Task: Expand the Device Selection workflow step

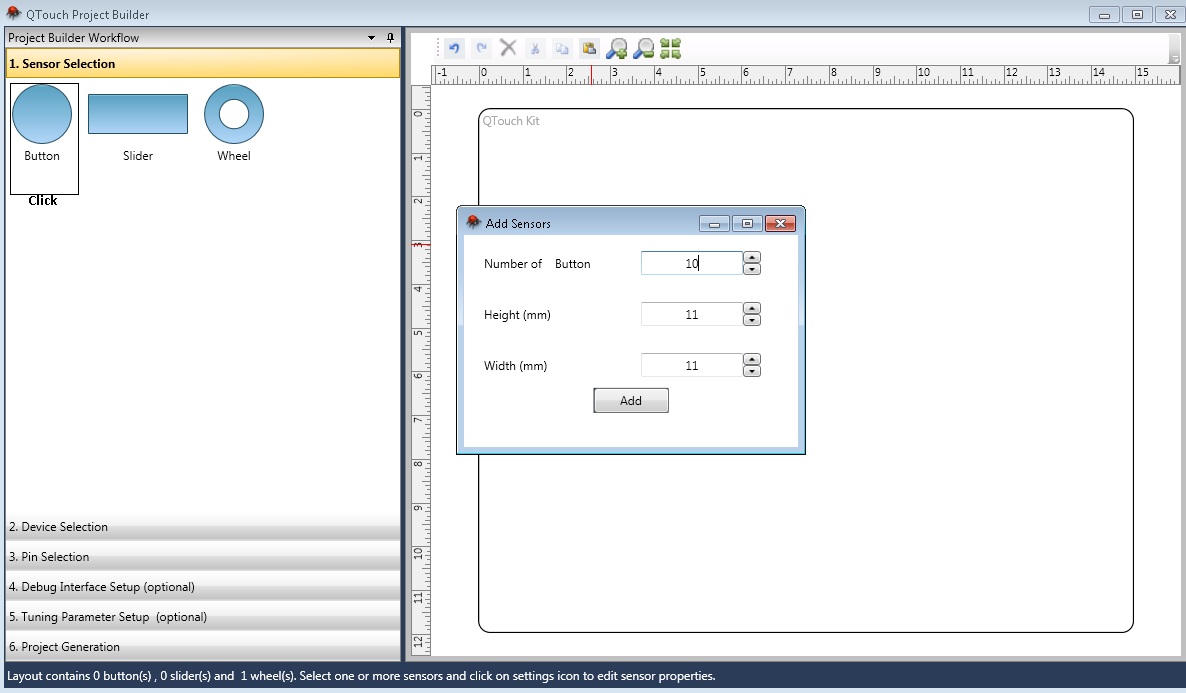Action: point(202,527)
